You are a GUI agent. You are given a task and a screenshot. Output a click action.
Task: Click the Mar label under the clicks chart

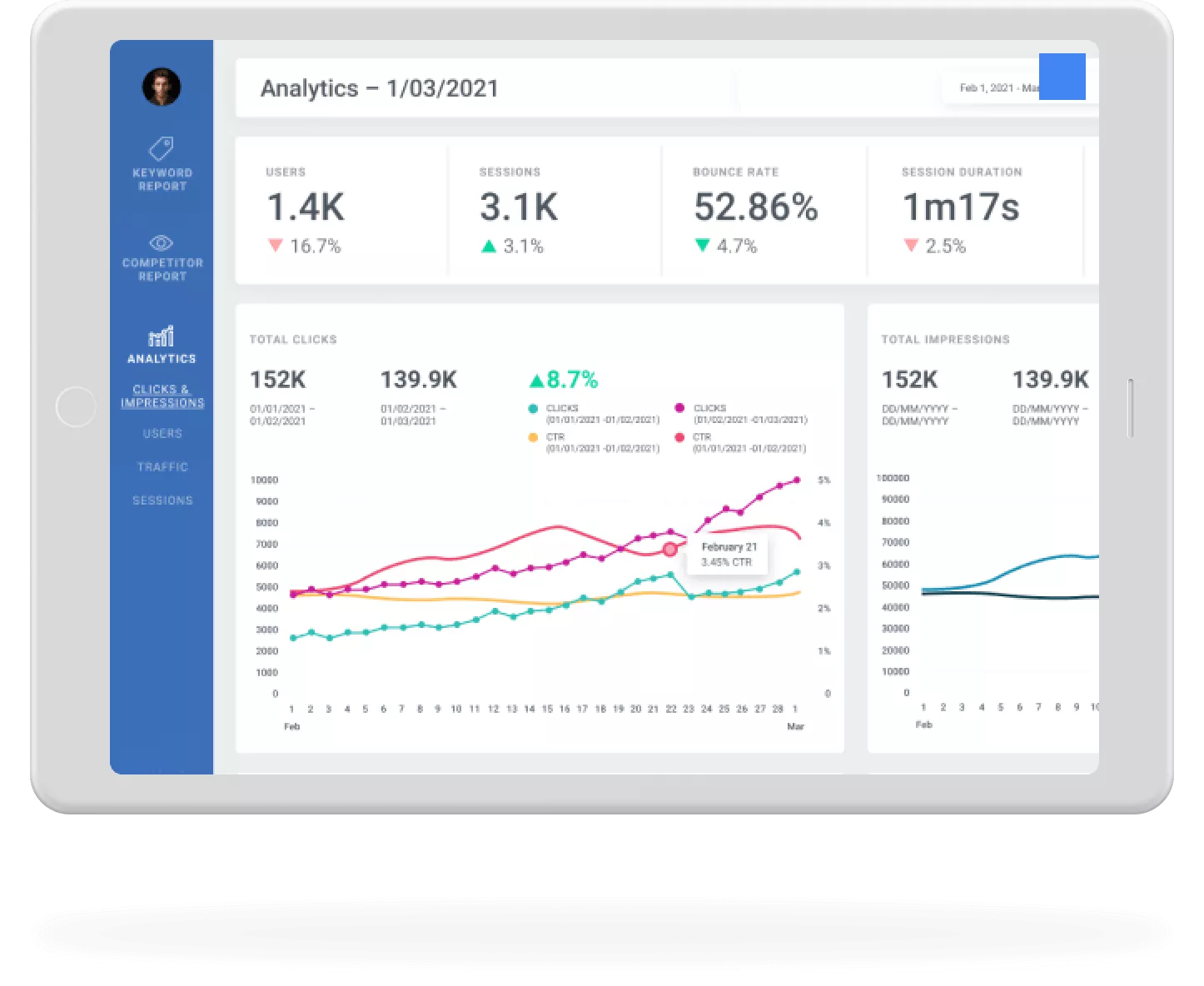[796, 726]
